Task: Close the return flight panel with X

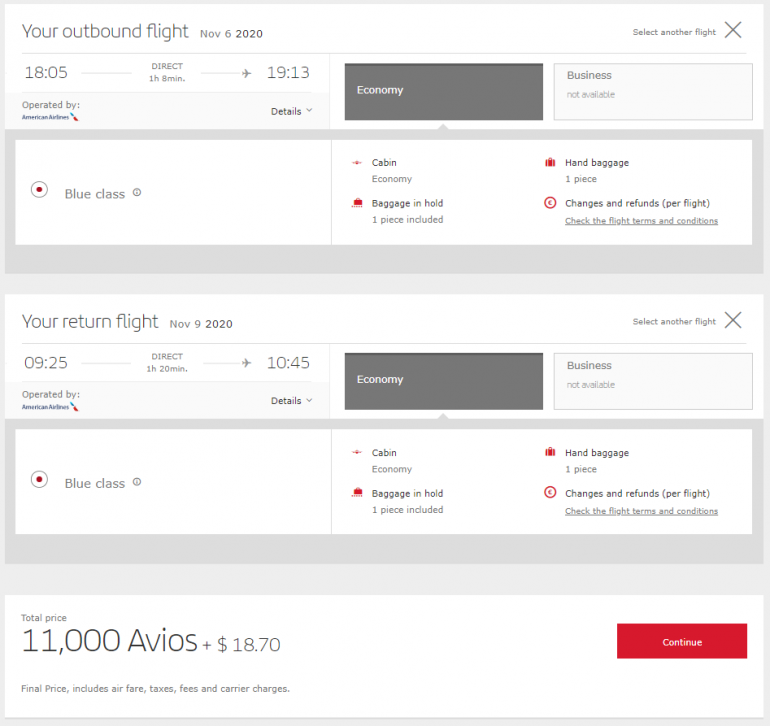Action: (733, 320)
